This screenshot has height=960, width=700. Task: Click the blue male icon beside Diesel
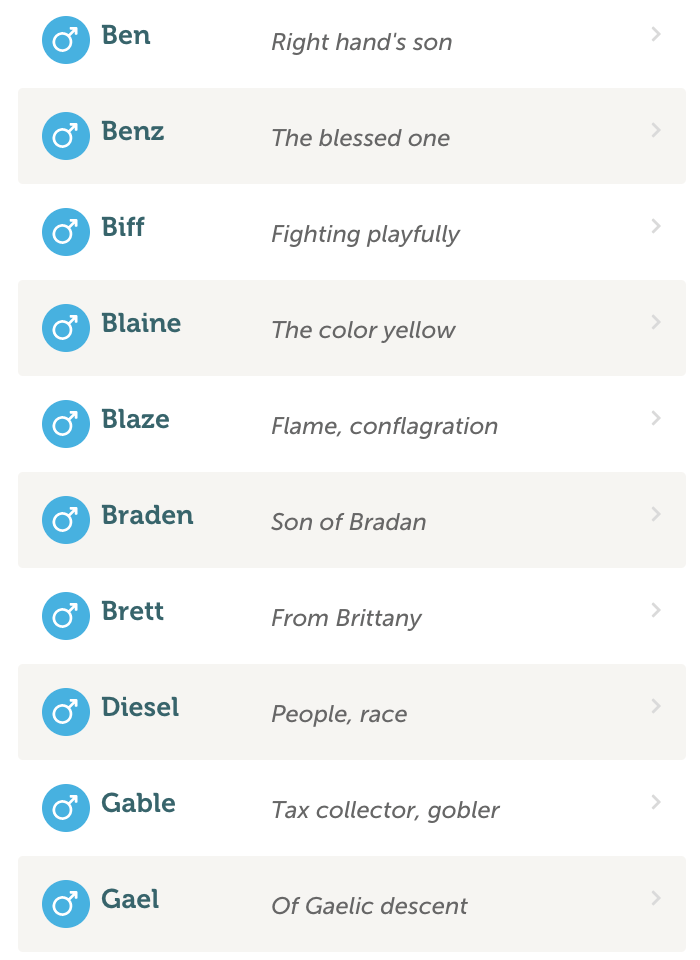click(x=66, y=712)
